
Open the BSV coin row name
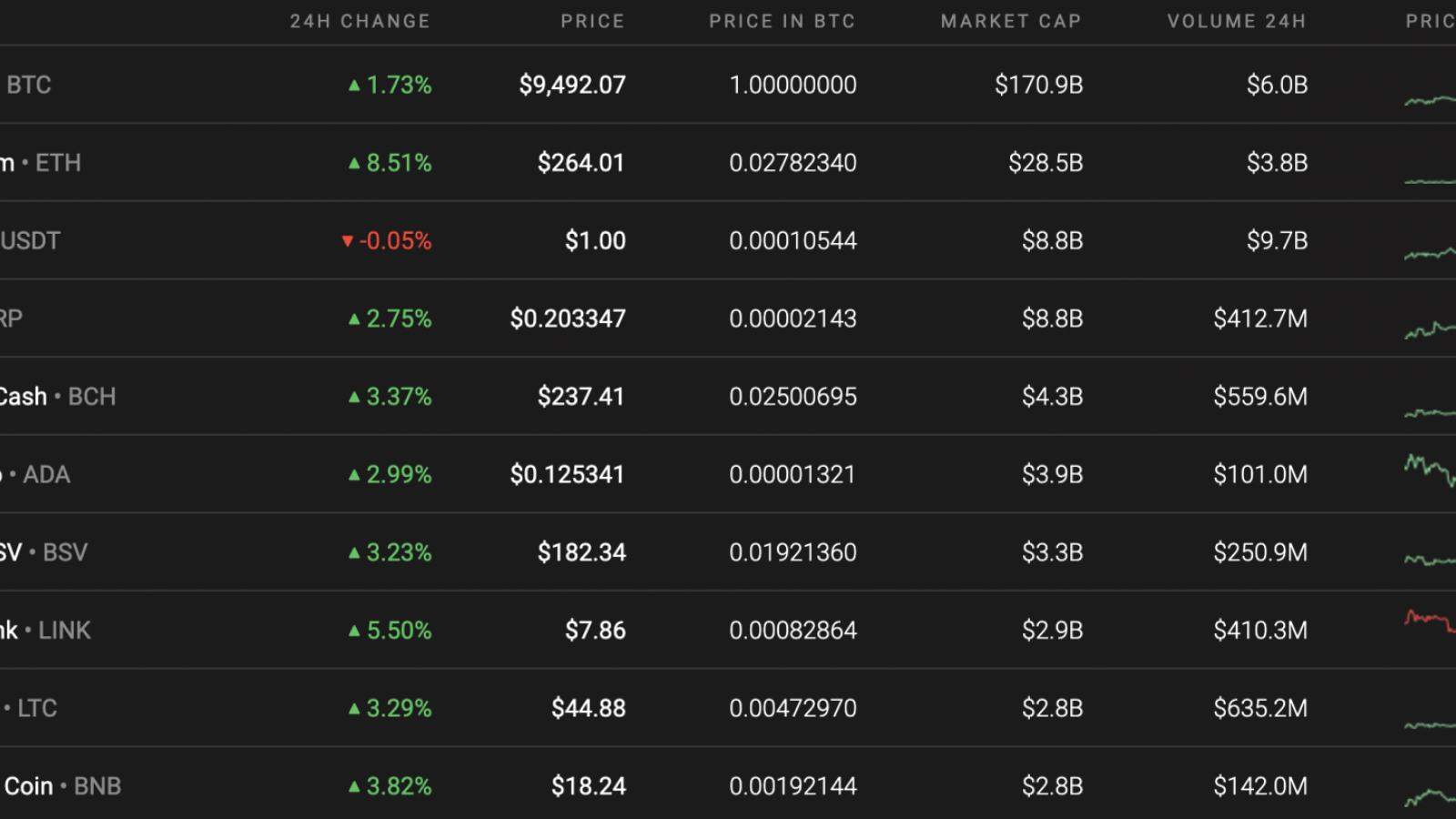[x=44, y=552]
